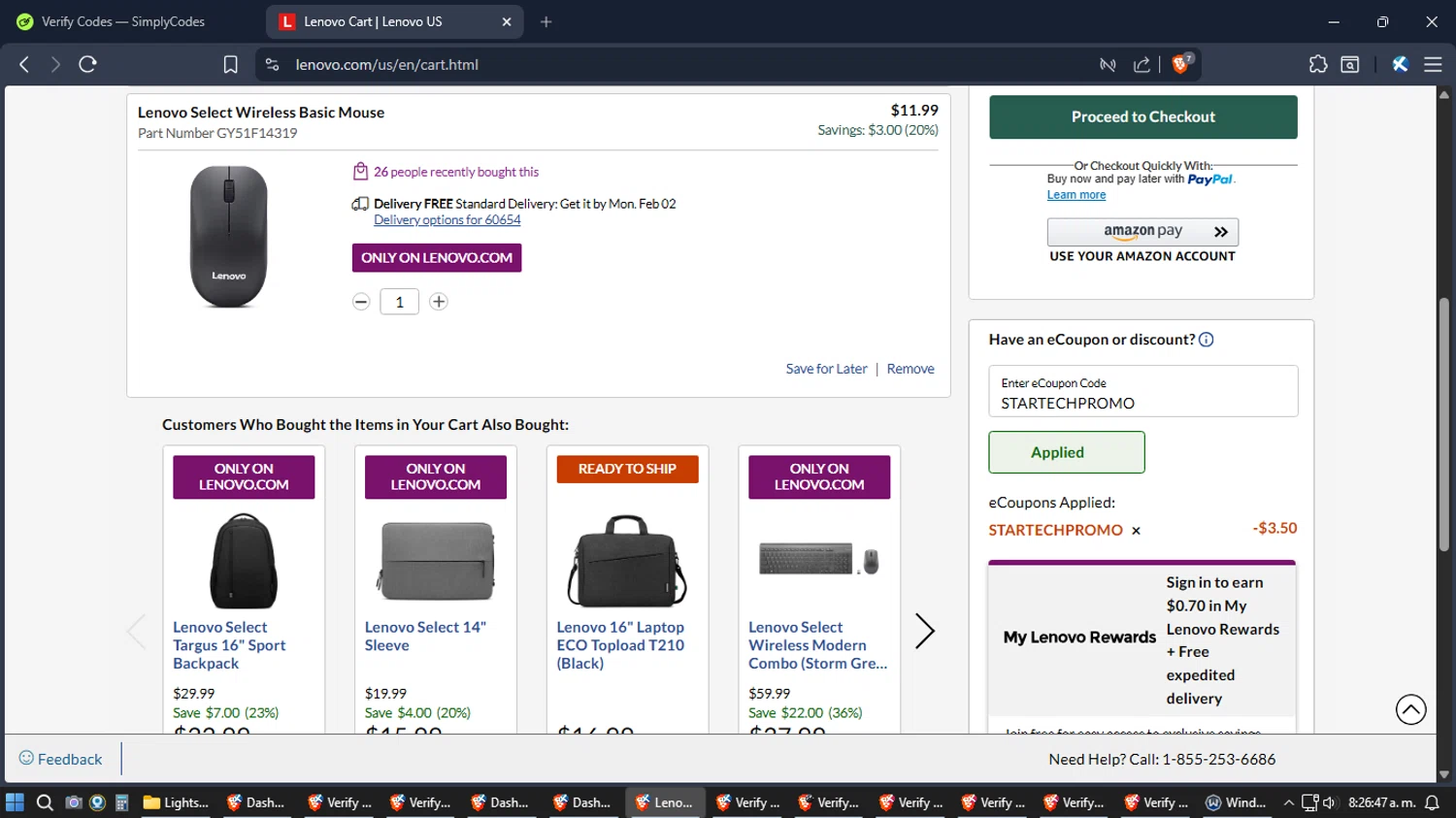Close the Lenovo Cart tab

506,21
